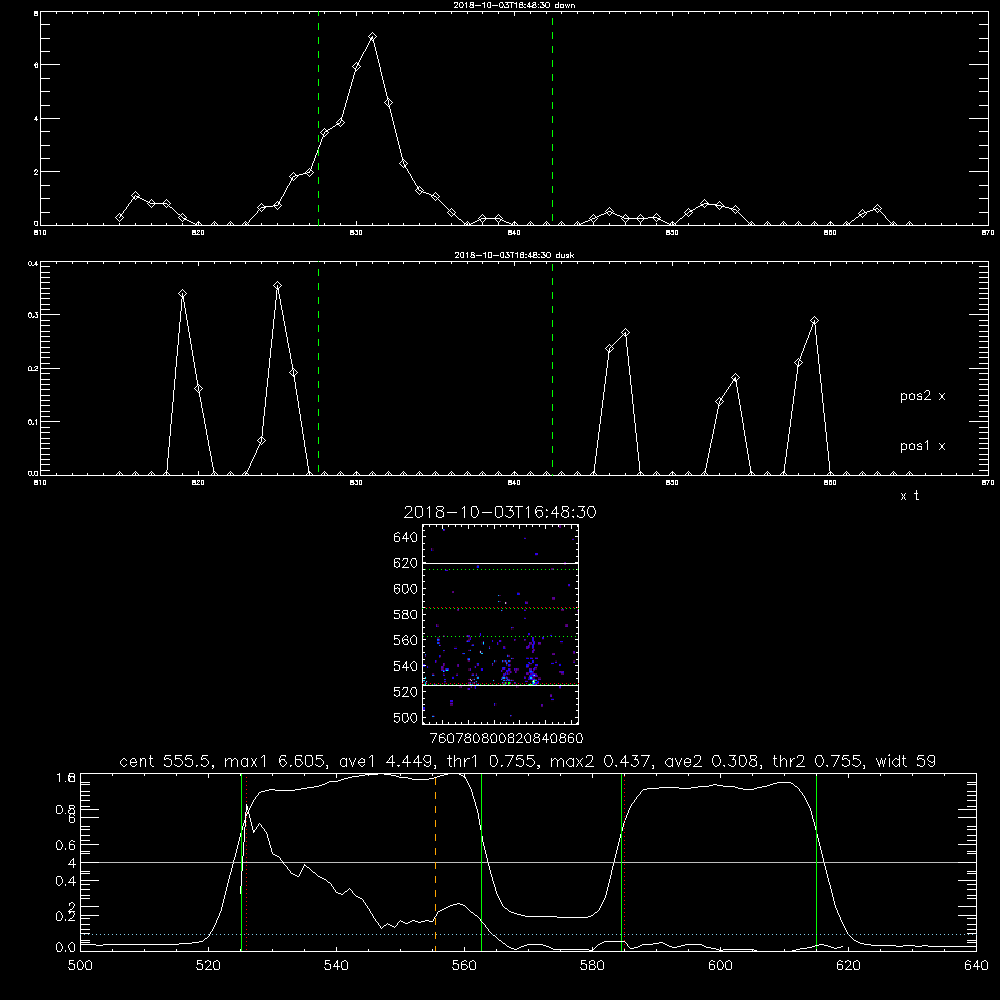Click the 'cent 555.5' value in stats line
Viewport: 1000px width, 1000px height.
(166, 761)
